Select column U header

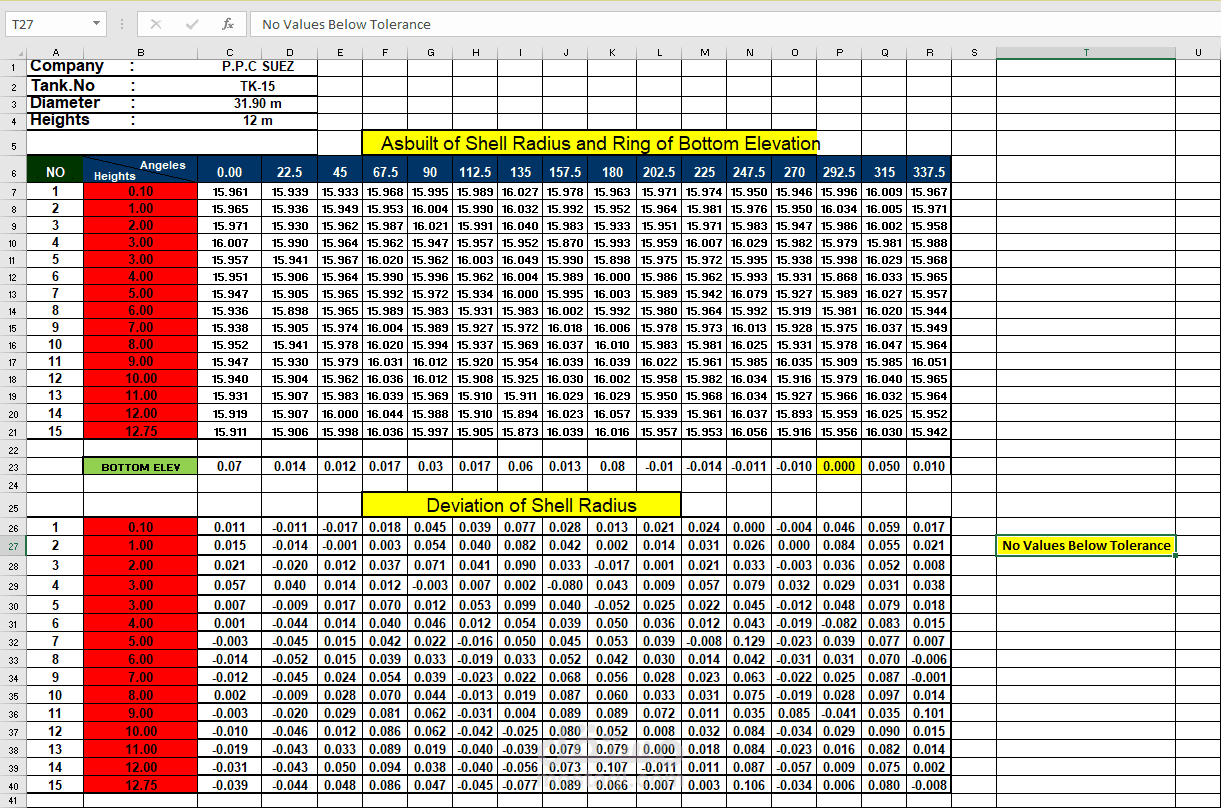[x=1198, y=52]
